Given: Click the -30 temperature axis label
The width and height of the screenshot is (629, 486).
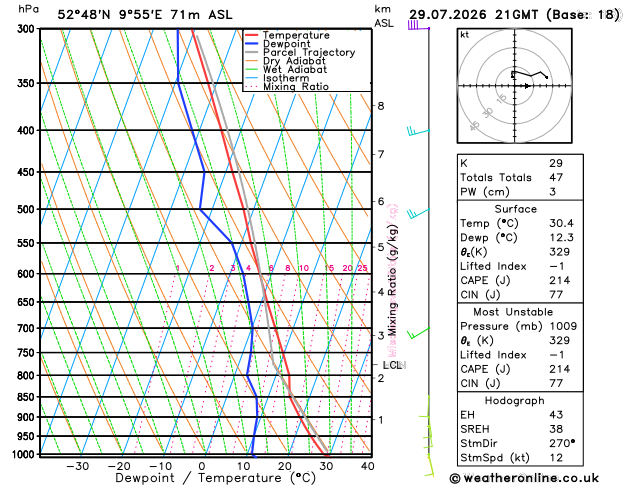Looking at the screenshot, I should click(x=77, y=466).
